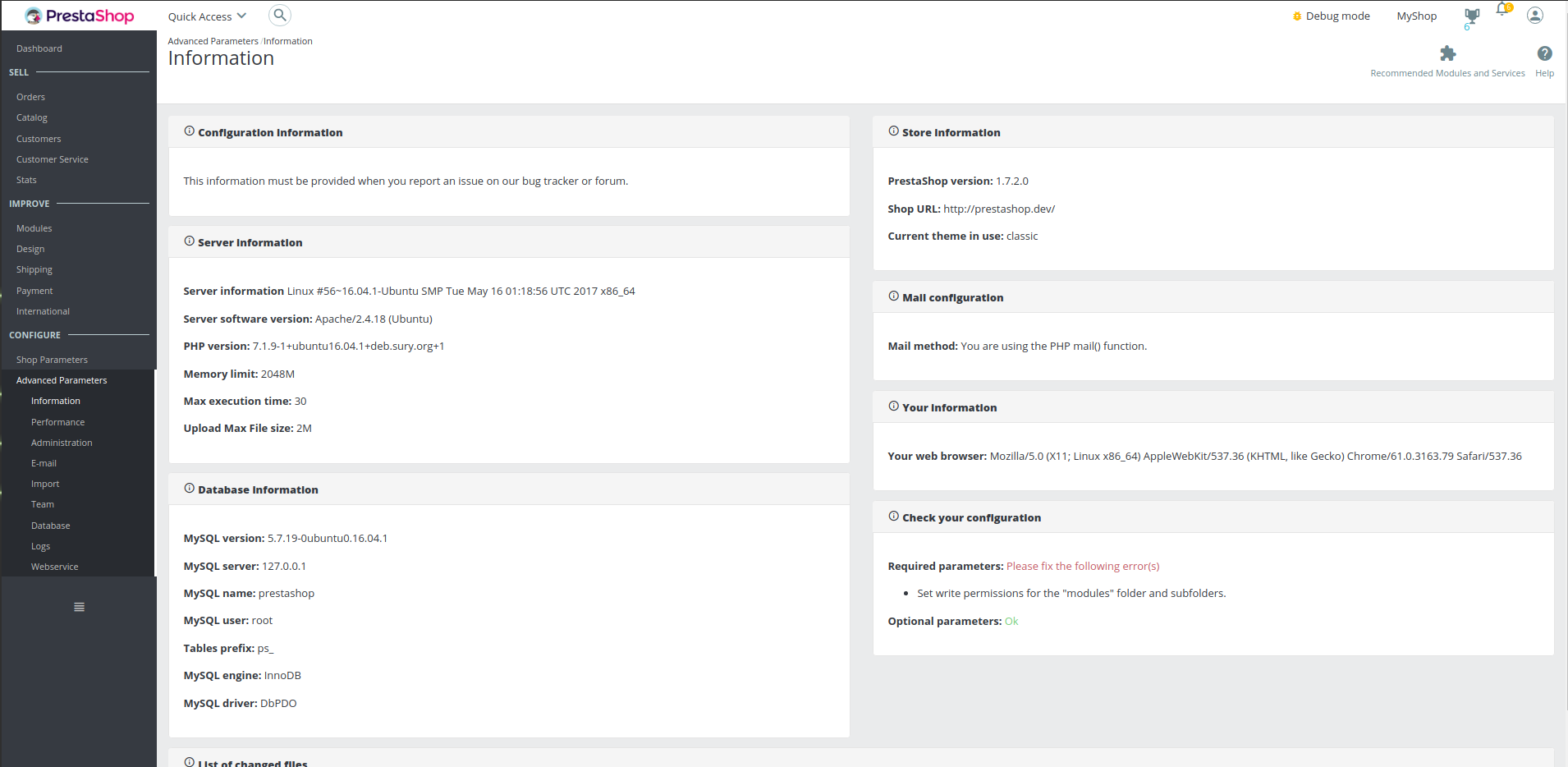Image resolution: width=1568 pixels, height=767 pixels.
Task: Collapse sidebar with the hamburger icon
Action: [79, 607]
